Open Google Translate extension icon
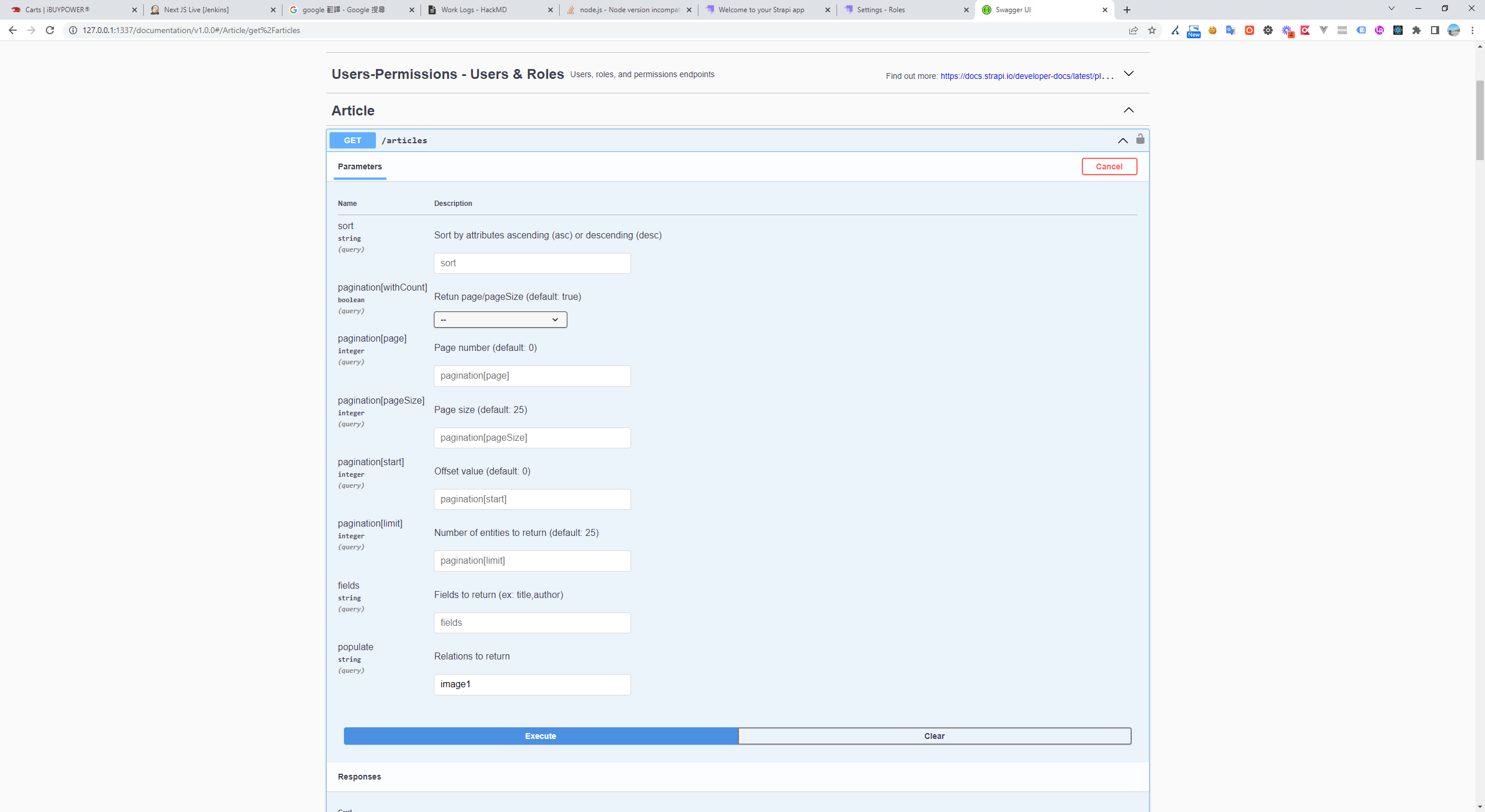This screenshot has width=1485, height=812. pos(1230,30)
